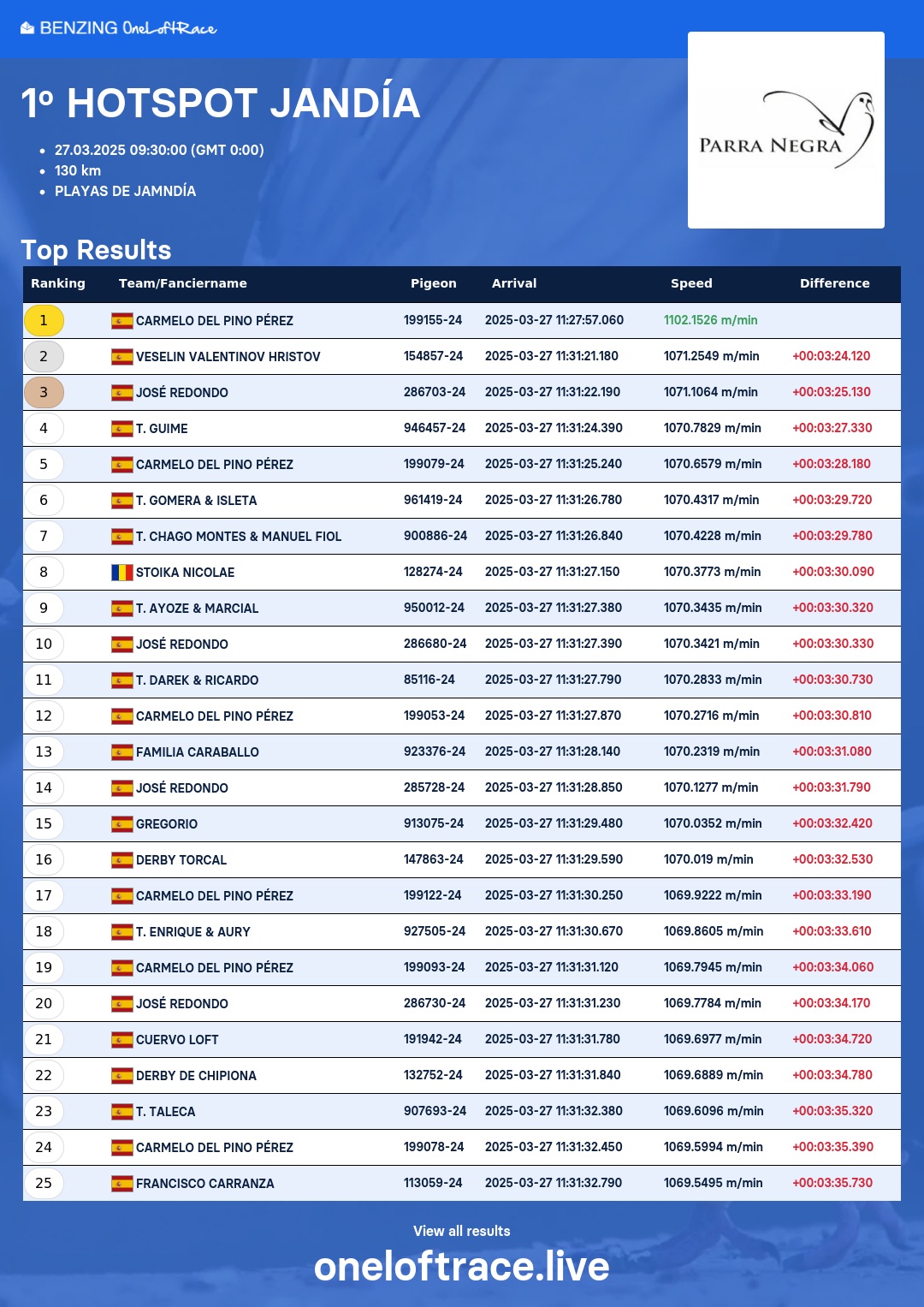This screenshot has width=924, height=1307.
Task: Click the rank 25 number badge
Action: (x=44, y=1184)
